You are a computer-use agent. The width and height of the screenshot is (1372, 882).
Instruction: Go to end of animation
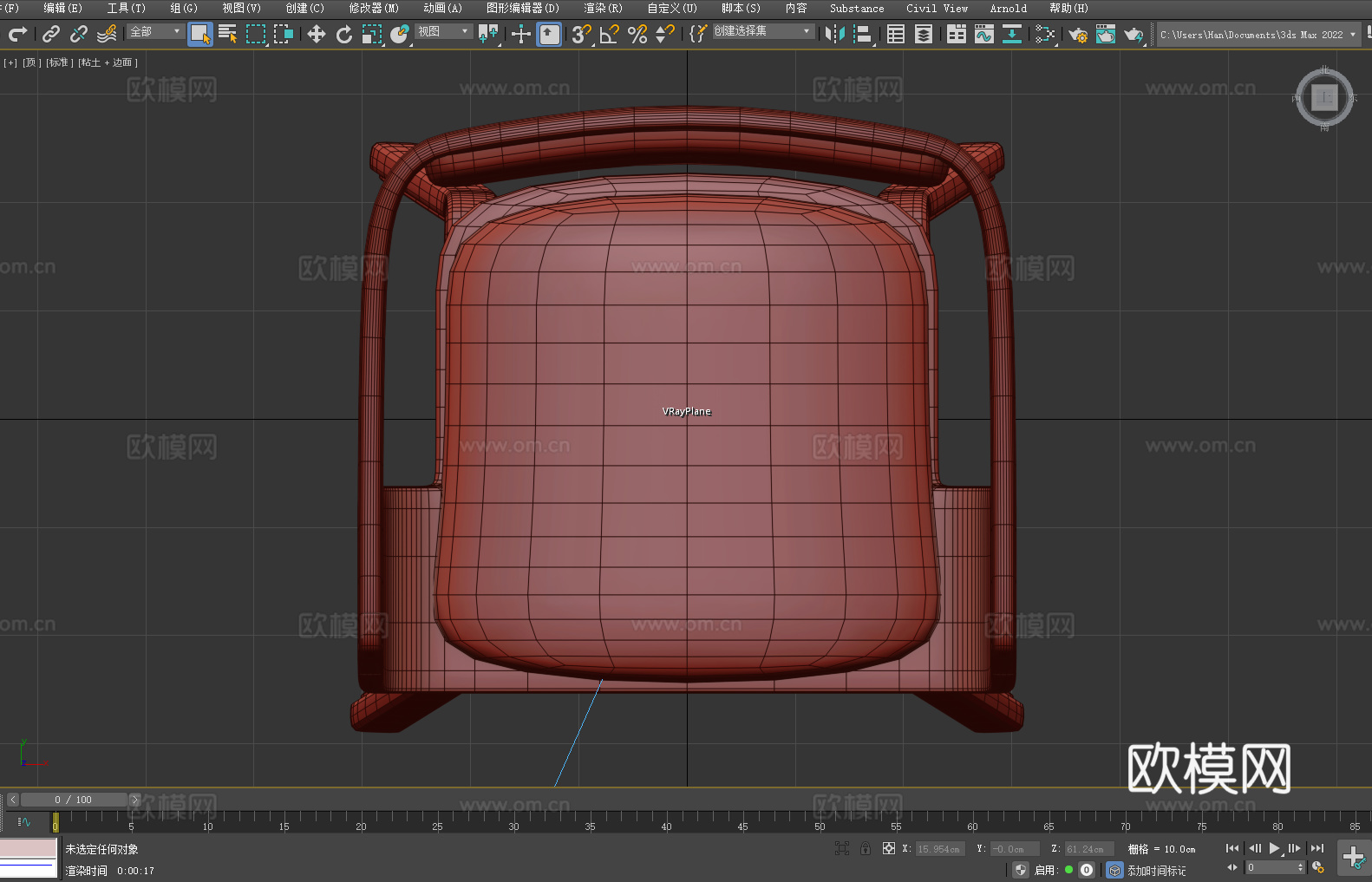[1317, 848]
